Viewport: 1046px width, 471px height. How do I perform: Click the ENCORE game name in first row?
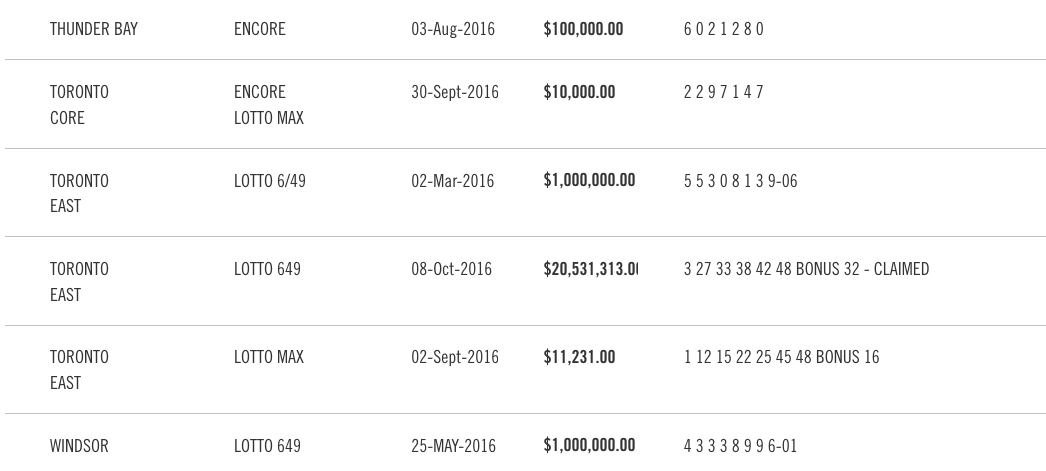click(x=259, y=29)
